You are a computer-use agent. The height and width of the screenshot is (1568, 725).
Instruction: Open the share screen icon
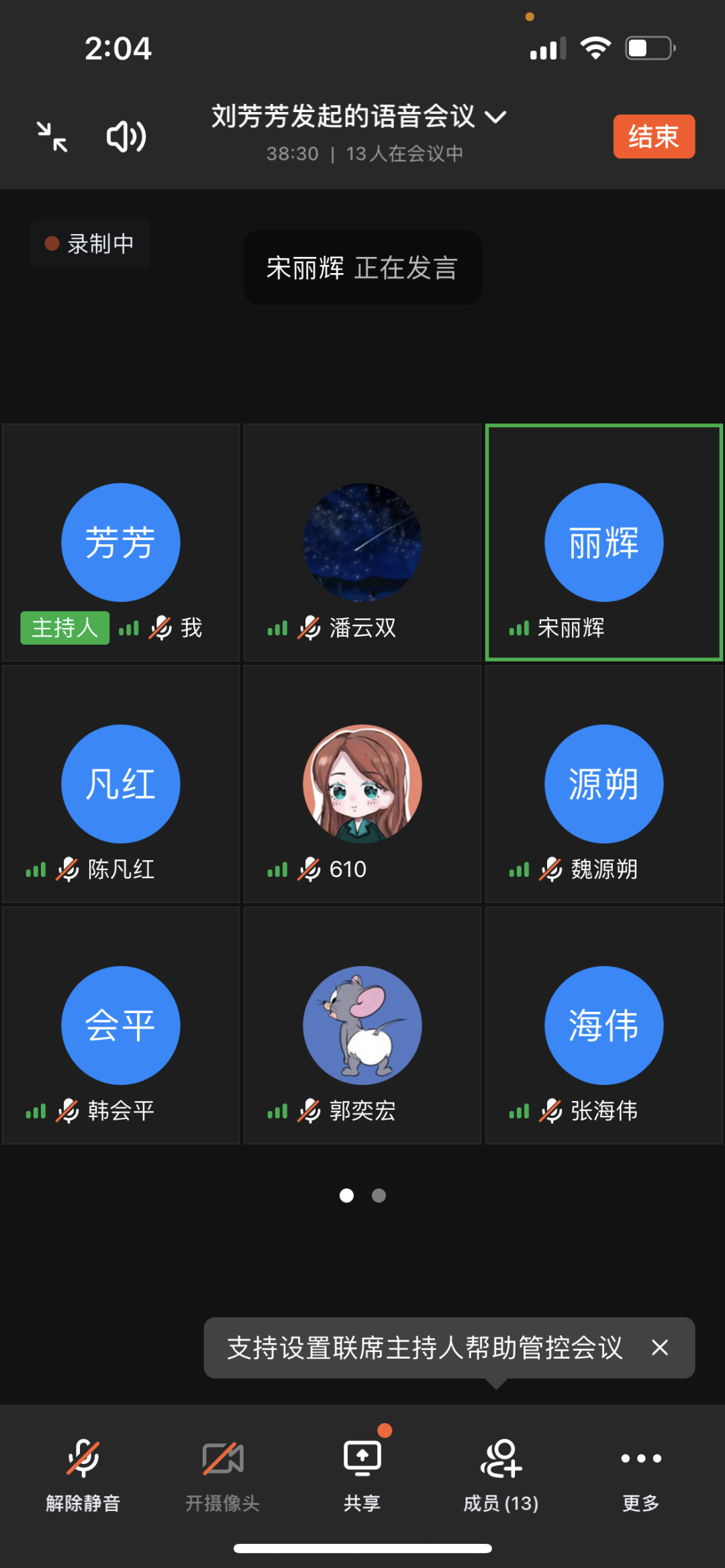click(362, 1469)
